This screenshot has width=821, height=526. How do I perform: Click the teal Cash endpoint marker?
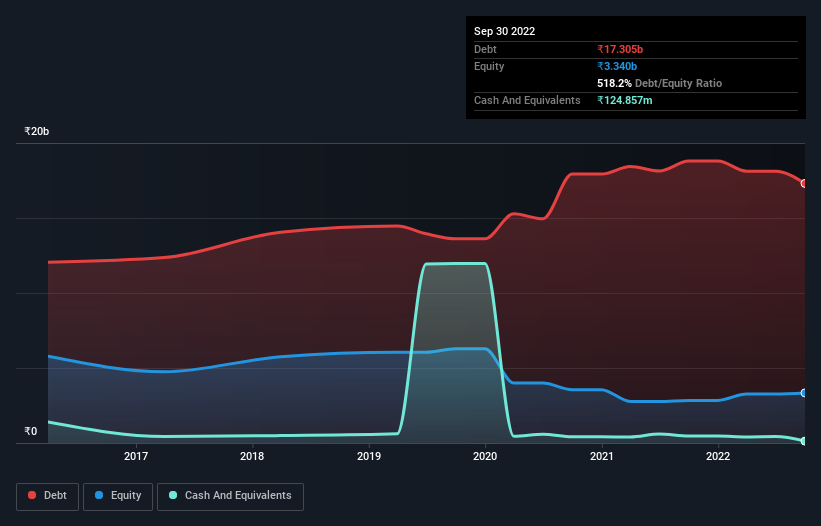pyautogui.click(x=804, y=441)
